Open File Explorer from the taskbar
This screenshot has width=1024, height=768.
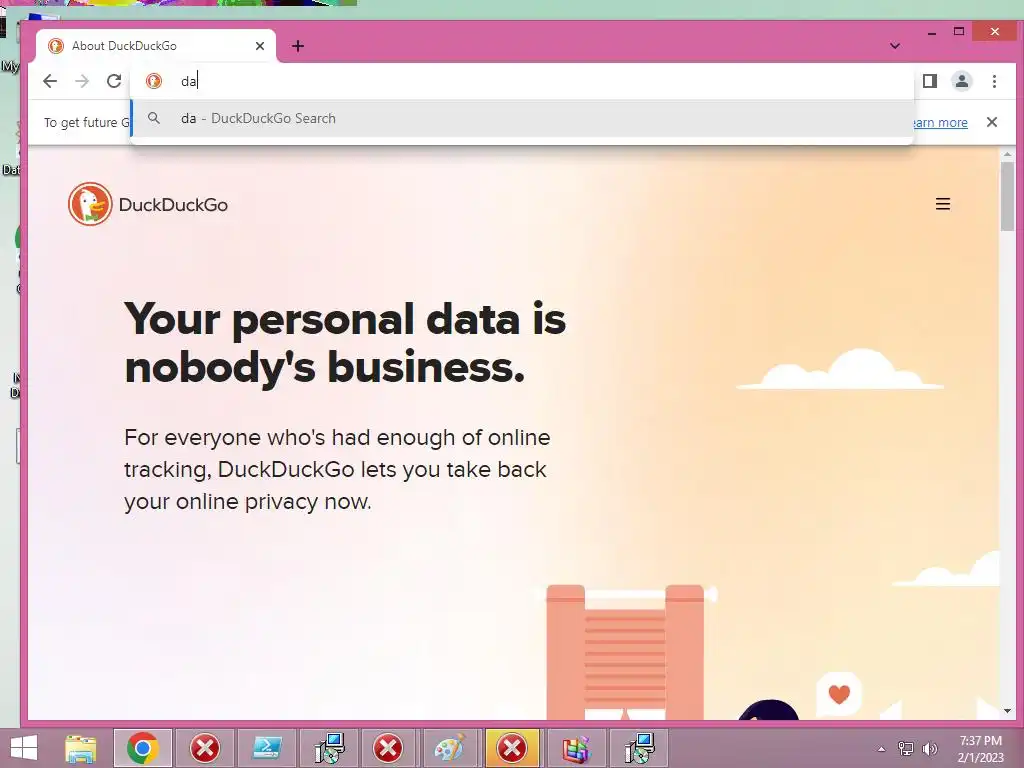click(80, 748)
